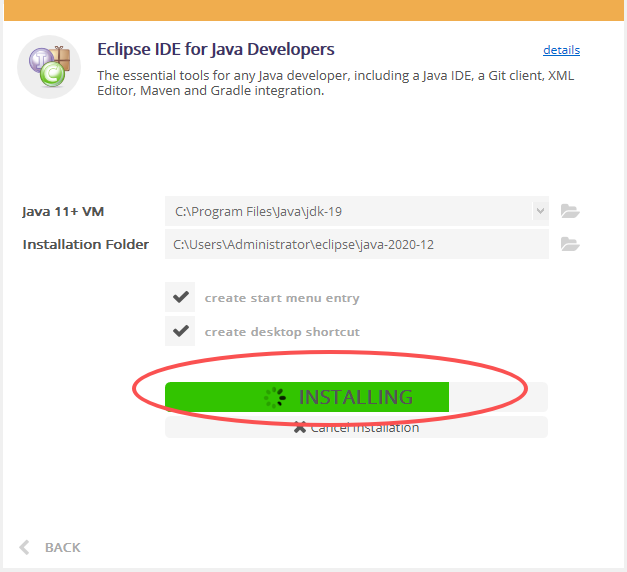Screen dimensions: 627x572
Task: Go BACK to the product list
Action: pos(50,547)
